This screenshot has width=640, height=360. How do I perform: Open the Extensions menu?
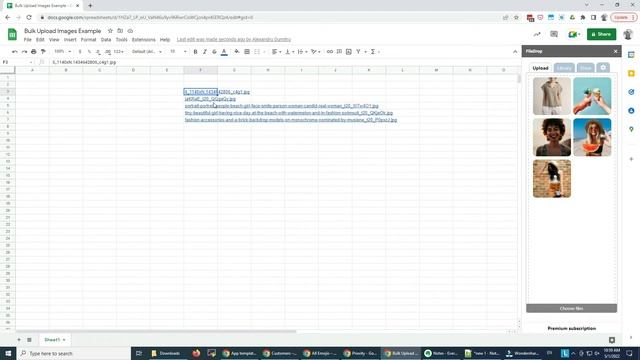point(144,40)
